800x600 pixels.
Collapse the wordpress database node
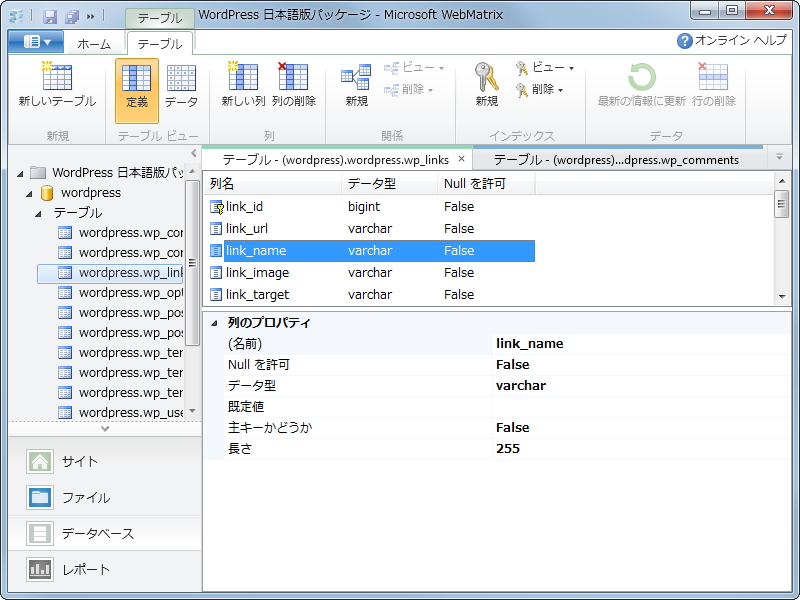[x=30, y=193]
